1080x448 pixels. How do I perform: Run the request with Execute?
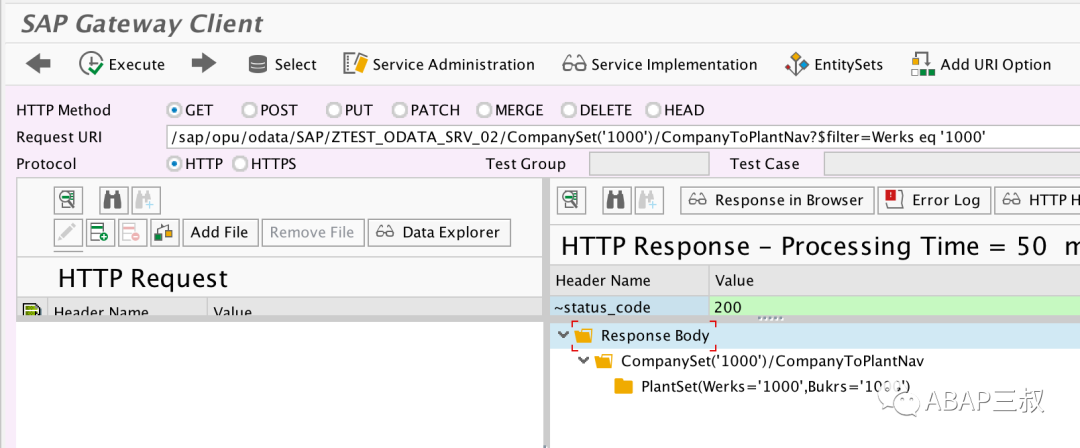pyautogui.click(x=122, y=64)
